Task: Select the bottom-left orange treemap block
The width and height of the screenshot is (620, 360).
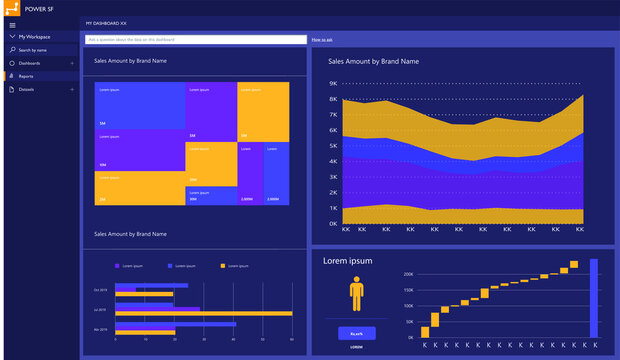Action: tap(140, 188)
